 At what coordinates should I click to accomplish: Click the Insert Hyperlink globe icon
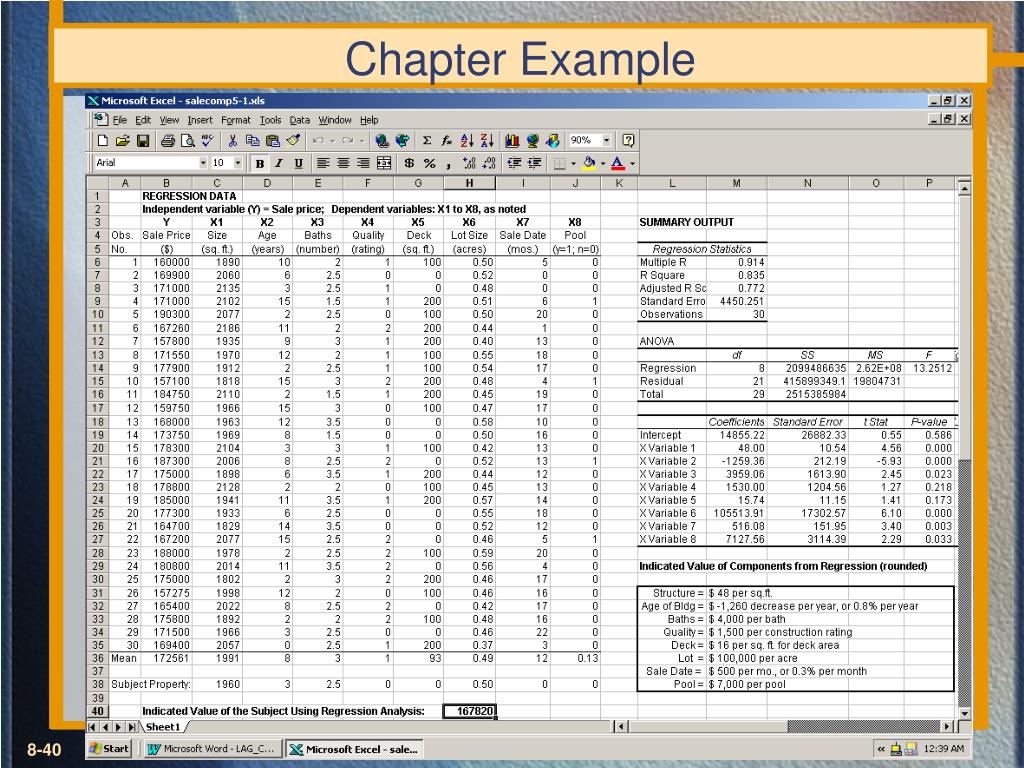(x=382, y=140)
